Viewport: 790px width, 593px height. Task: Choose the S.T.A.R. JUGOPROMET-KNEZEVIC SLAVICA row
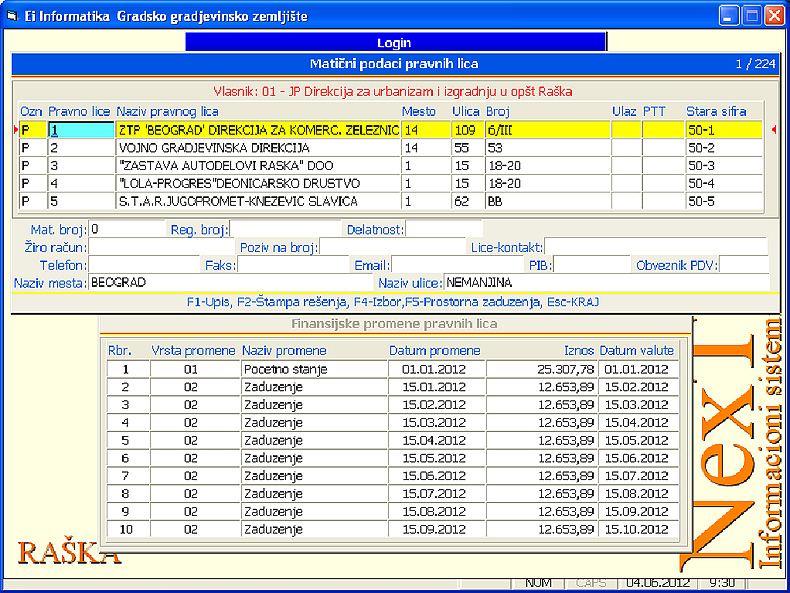(257, 202)
